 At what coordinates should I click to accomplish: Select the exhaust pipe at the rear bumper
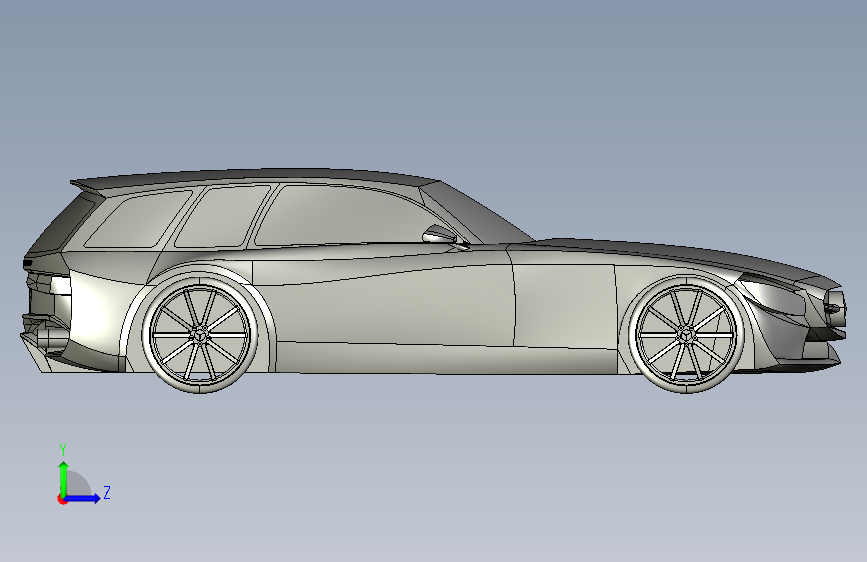coord(53,336)
